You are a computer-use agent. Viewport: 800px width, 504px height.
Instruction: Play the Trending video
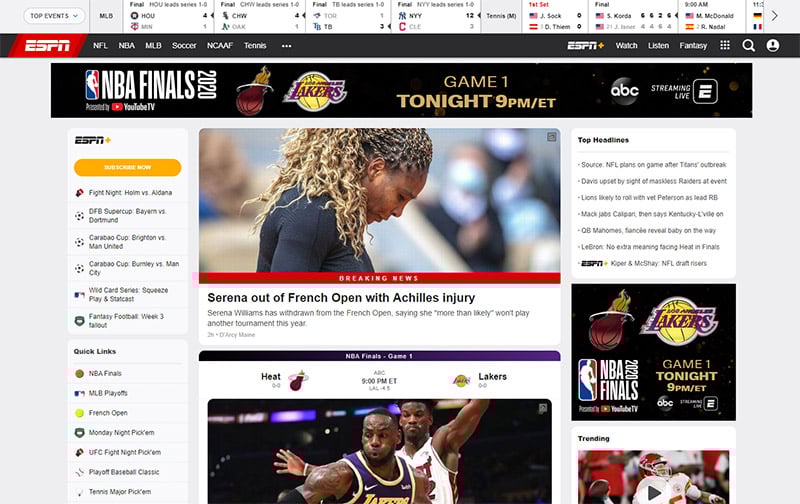click(x=653, y=492)
